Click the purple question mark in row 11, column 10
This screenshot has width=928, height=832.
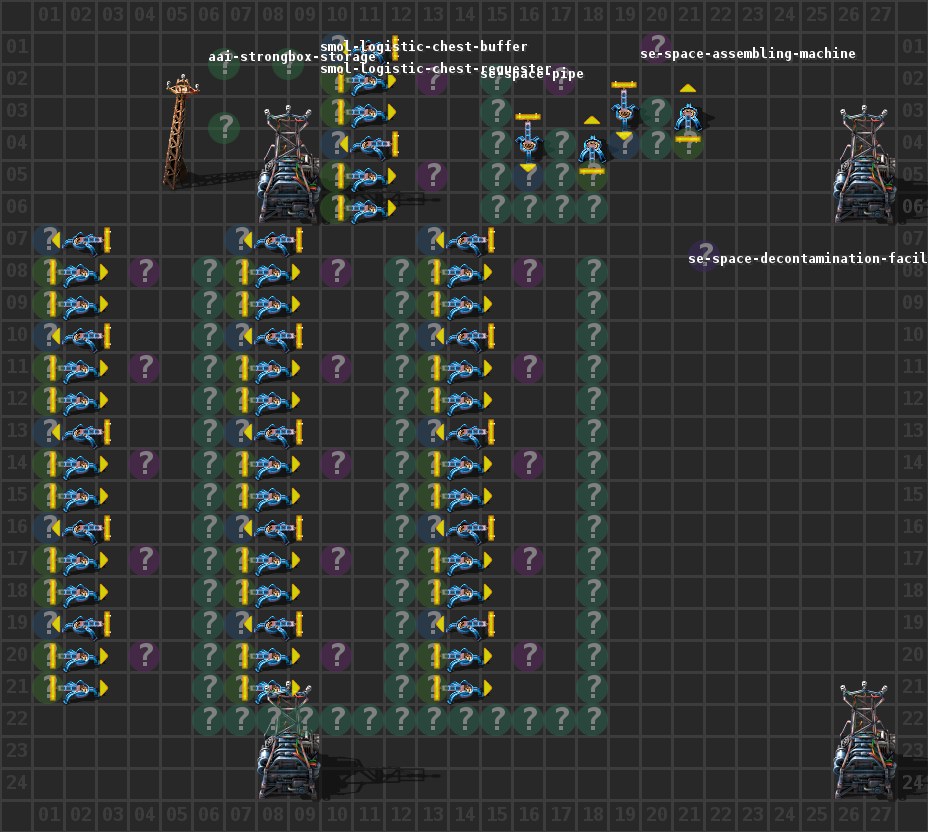tap(336, 368)
